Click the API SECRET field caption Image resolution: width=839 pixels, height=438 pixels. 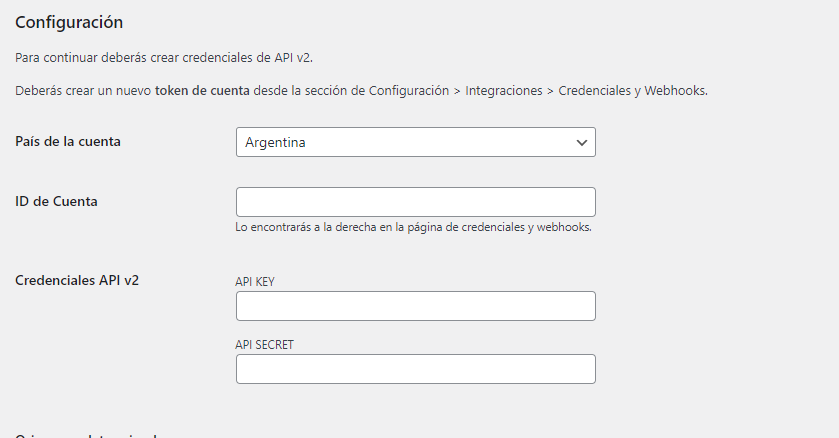tap(264, 345)
